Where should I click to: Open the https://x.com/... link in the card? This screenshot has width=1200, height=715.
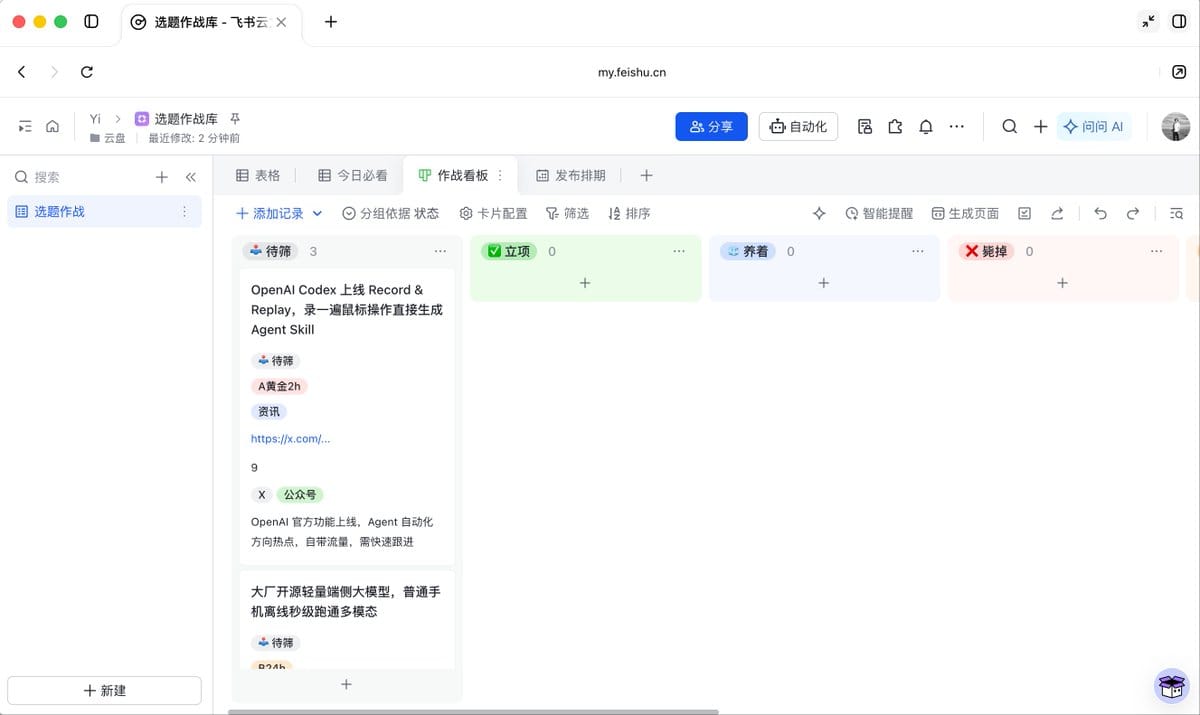click(291, 438)
